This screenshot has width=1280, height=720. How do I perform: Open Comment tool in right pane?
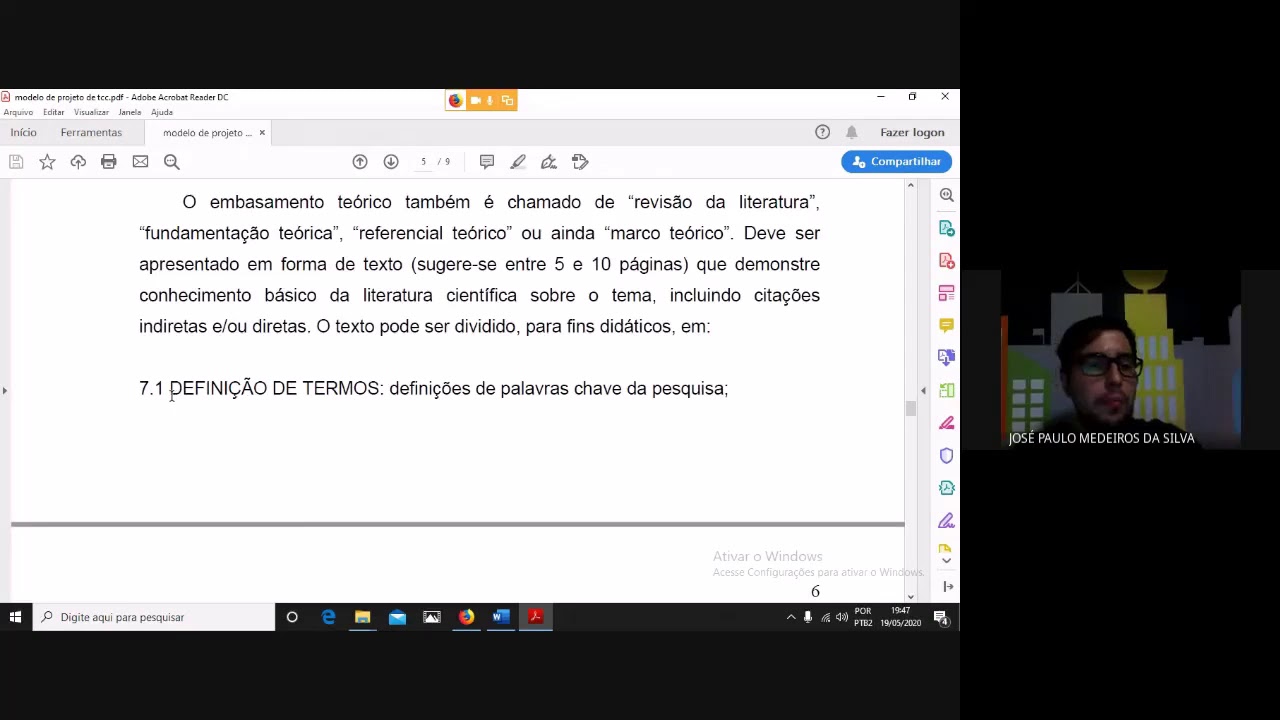tap(947, 326)
